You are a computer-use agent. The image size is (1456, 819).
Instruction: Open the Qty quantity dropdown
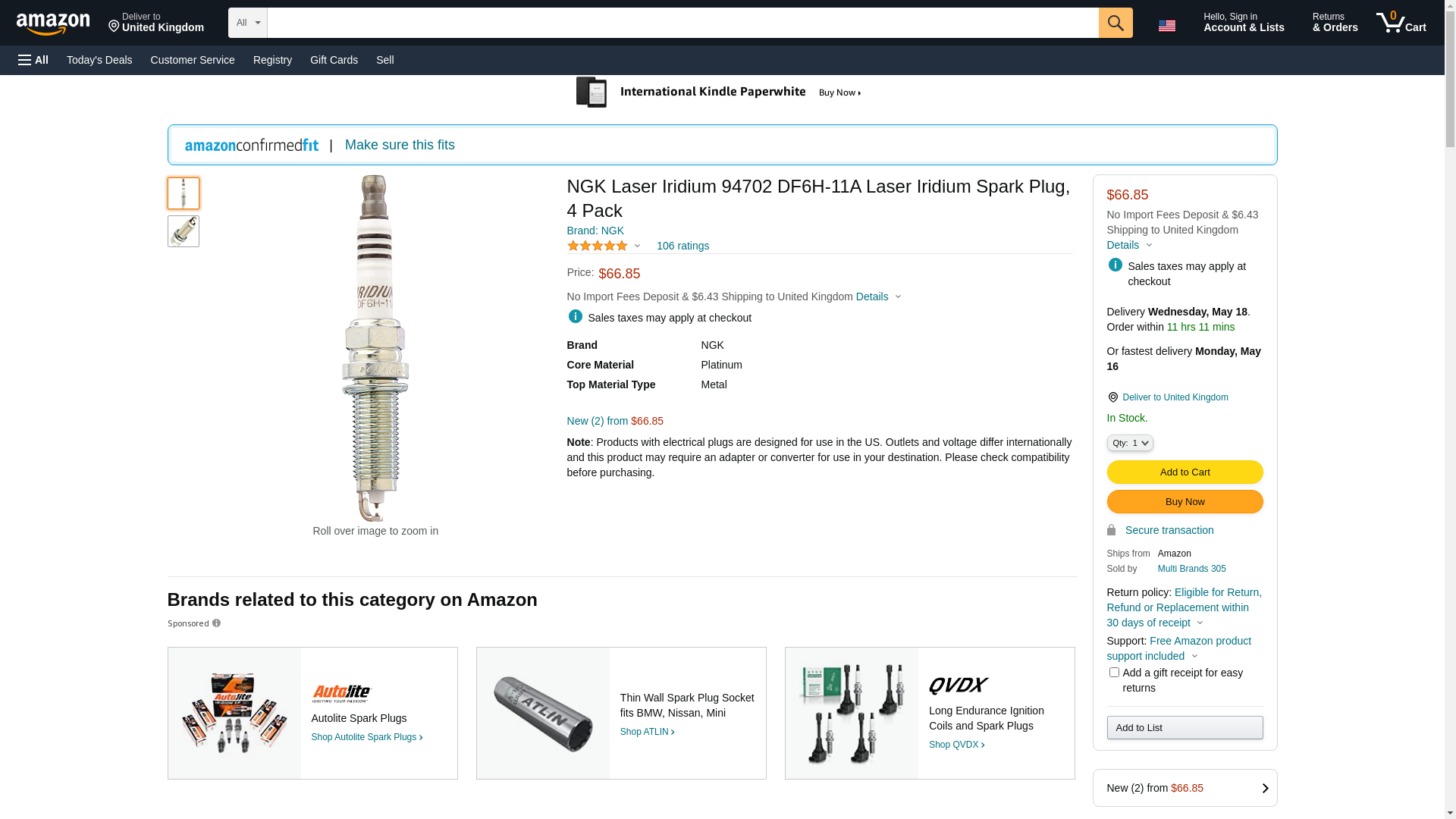pos(1129,443)
